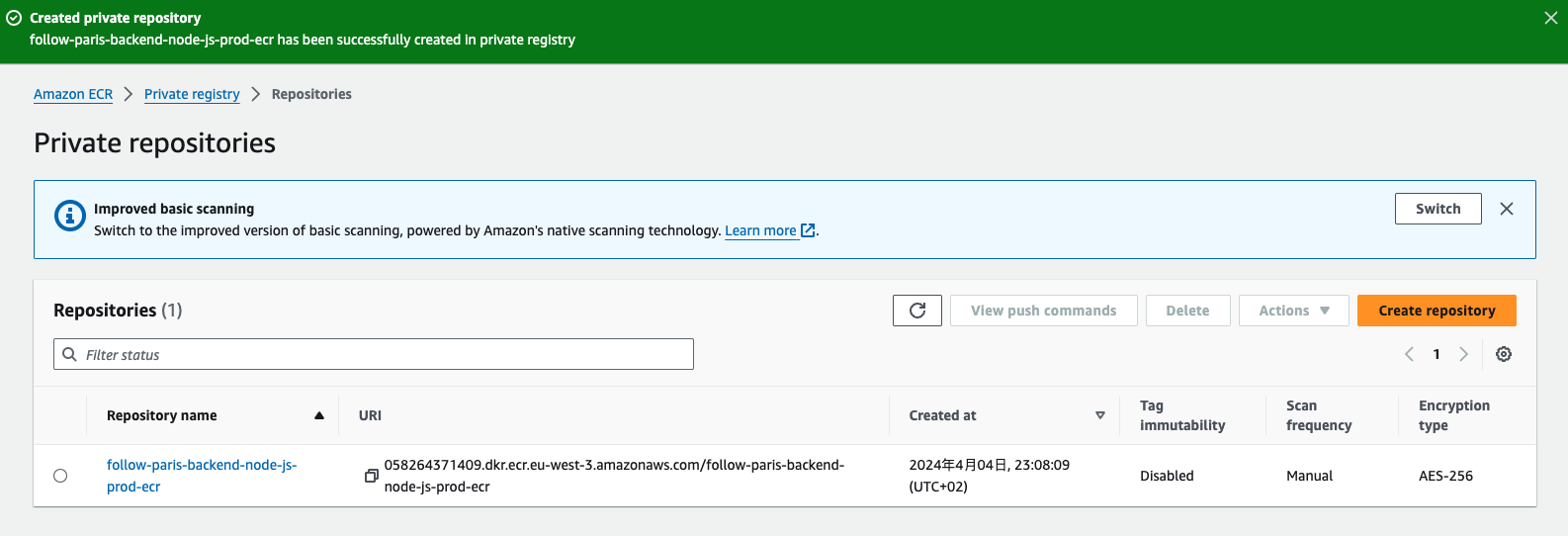Click the Tag immutability column header

1182,415
